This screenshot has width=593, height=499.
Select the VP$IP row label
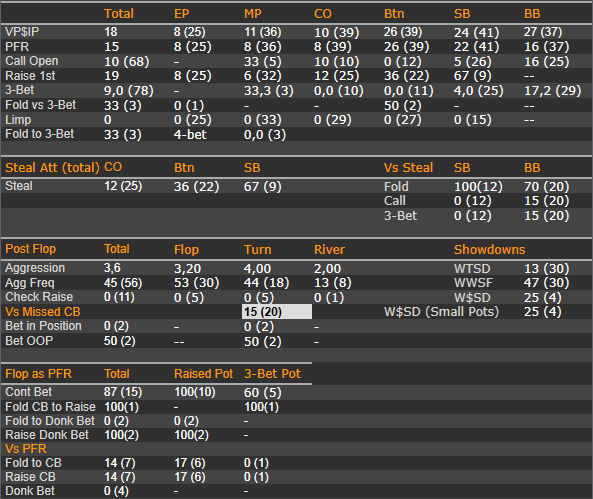pyautogui.click(x=22, y=32)
